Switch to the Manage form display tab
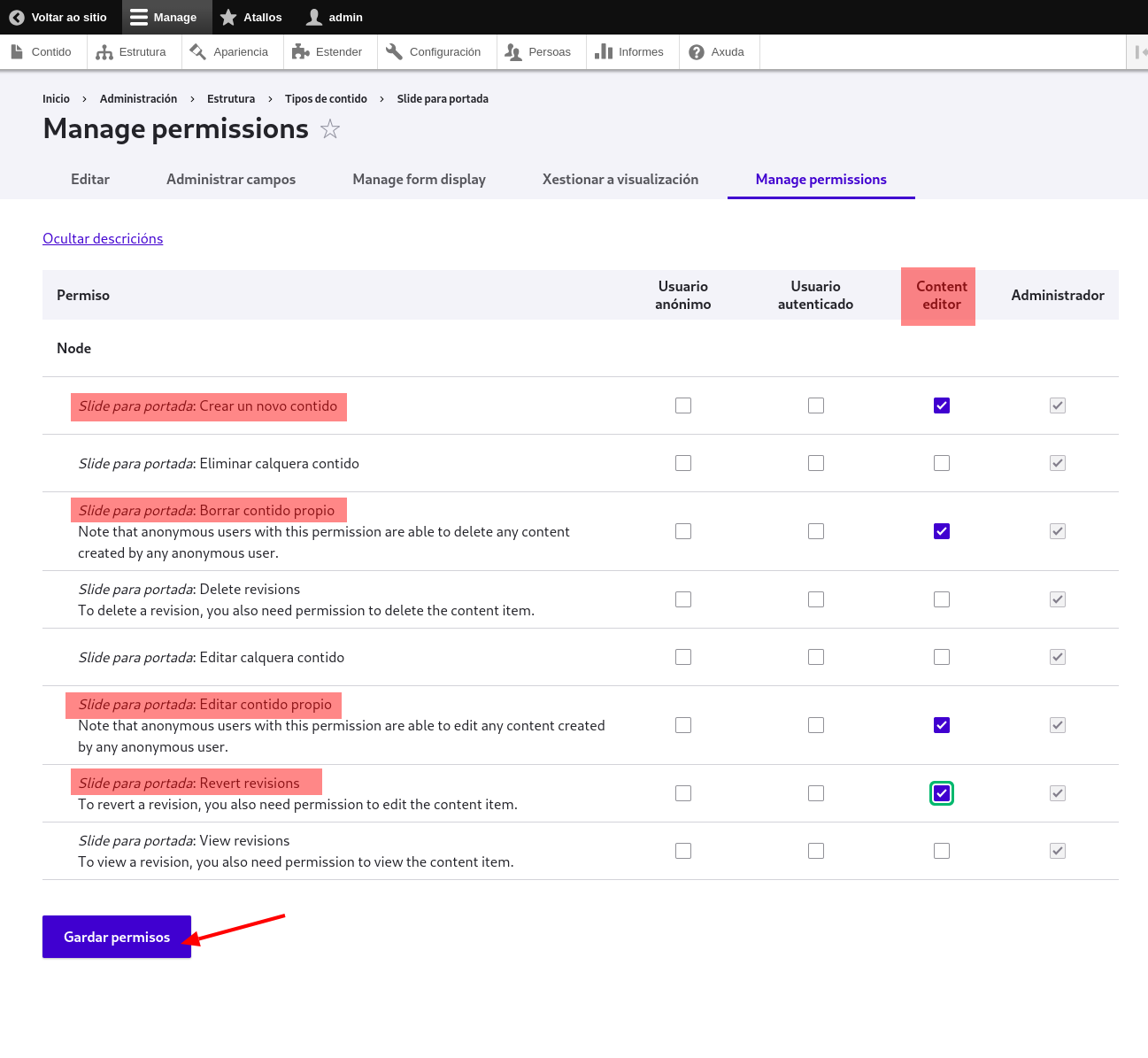1148x1058 pixels. point(419,179)
